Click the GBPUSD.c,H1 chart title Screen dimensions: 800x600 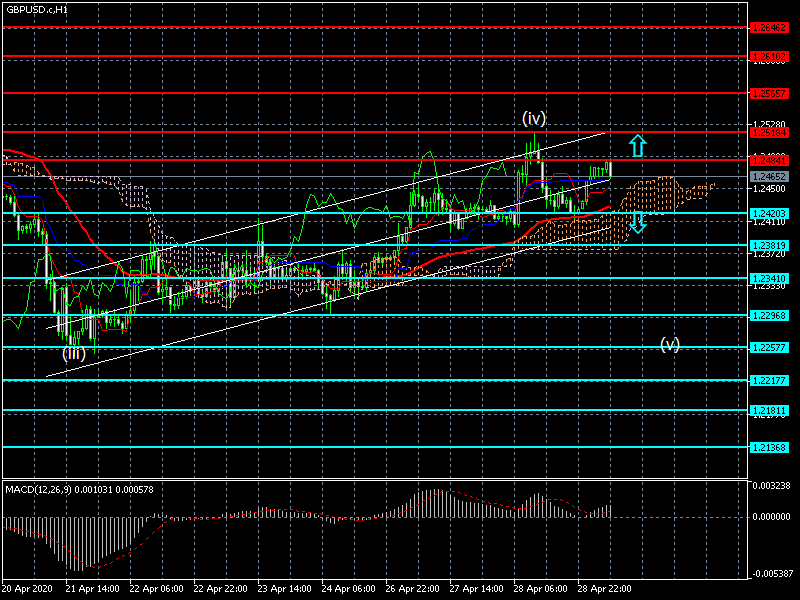pyautogui.click(x=37, y=10)
